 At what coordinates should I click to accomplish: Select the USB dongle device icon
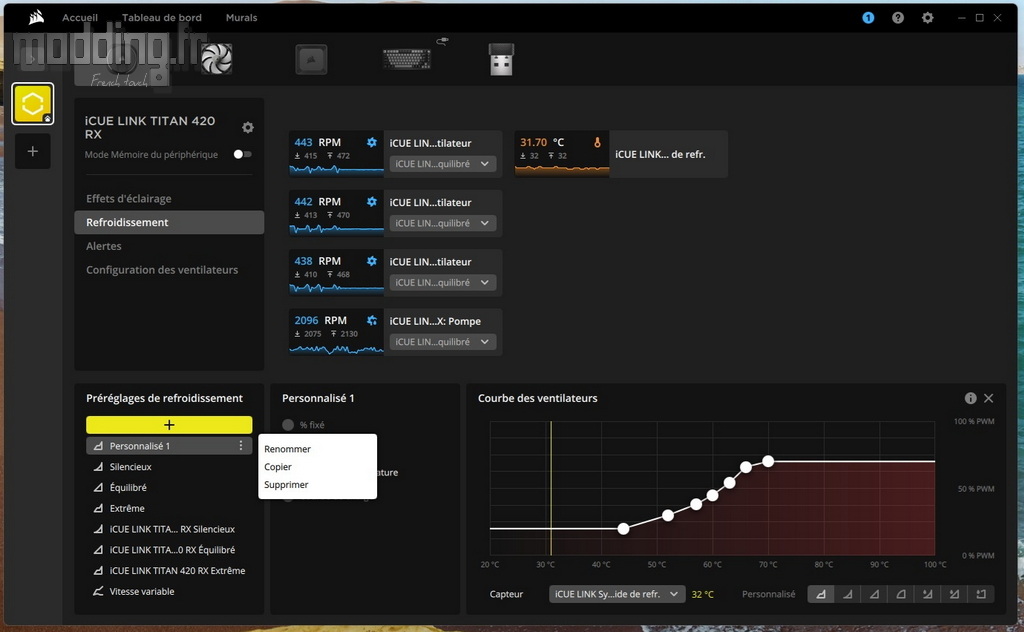[x=502, y=59]
